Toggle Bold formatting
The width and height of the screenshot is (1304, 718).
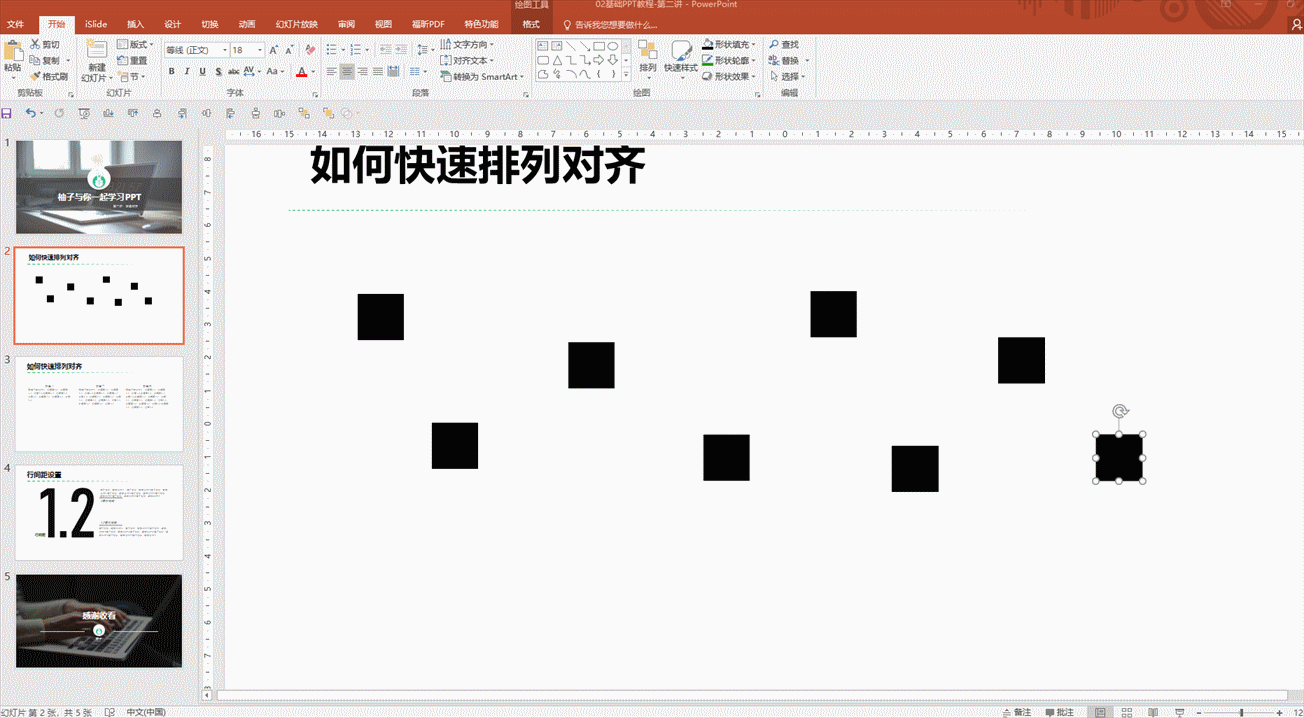[x=172, y=72]
